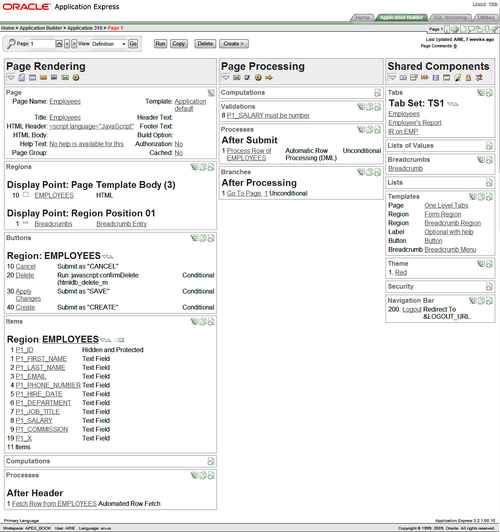The image size is (500, 532).
Task: Click the magnifying glass page finder icon
Action: pos(11,44)
